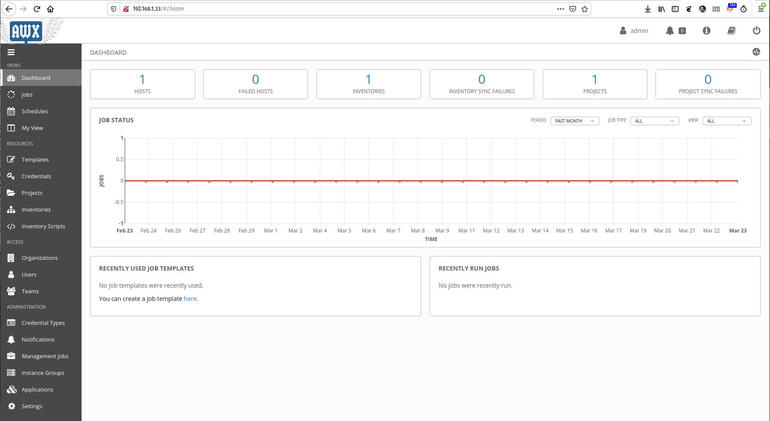Go to Jobs in the sidebar
The height and width of the screenshot is (421, 770).
(27, 95)
